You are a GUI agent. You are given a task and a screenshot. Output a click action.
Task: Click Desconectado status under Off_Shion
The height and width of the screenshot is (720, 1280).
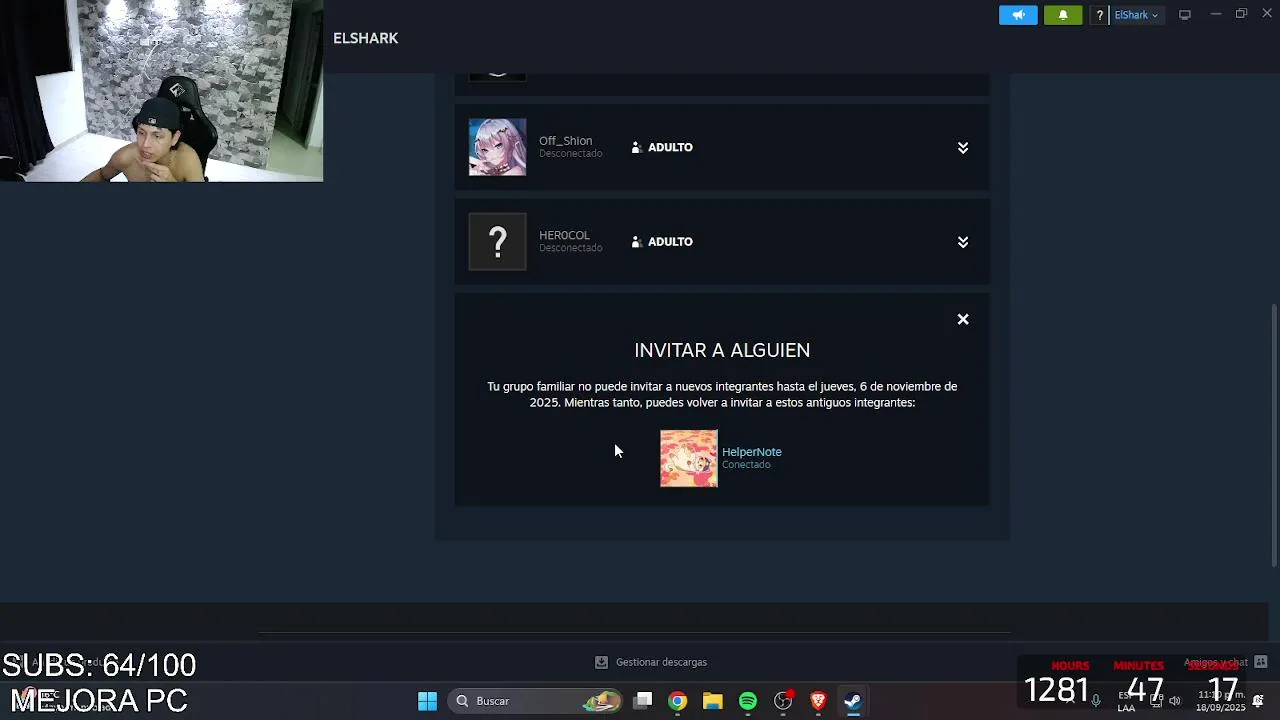click(571, 154)
